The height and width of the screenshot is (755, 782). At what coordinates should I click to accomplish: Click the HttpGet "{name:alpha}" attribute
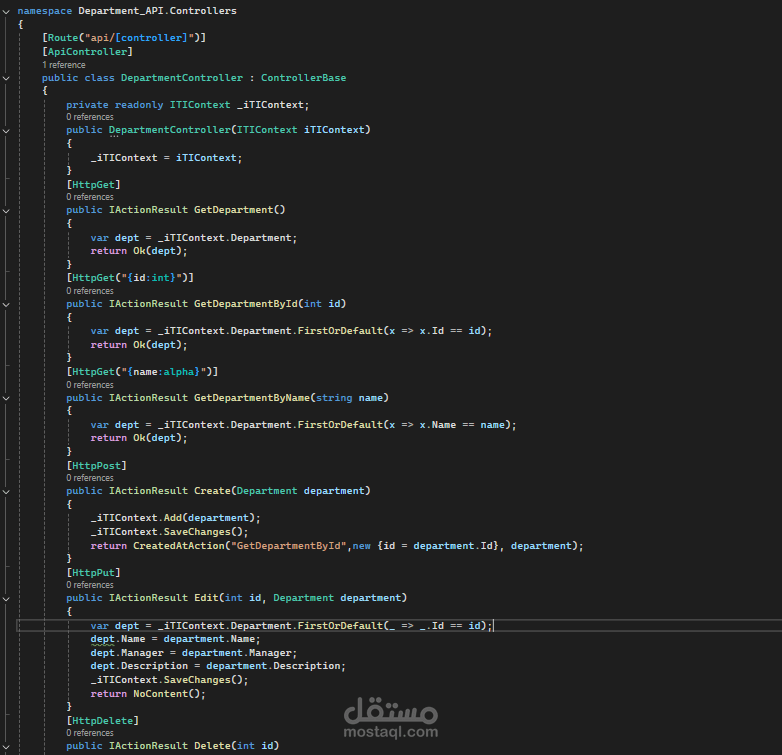coord(142,372)
